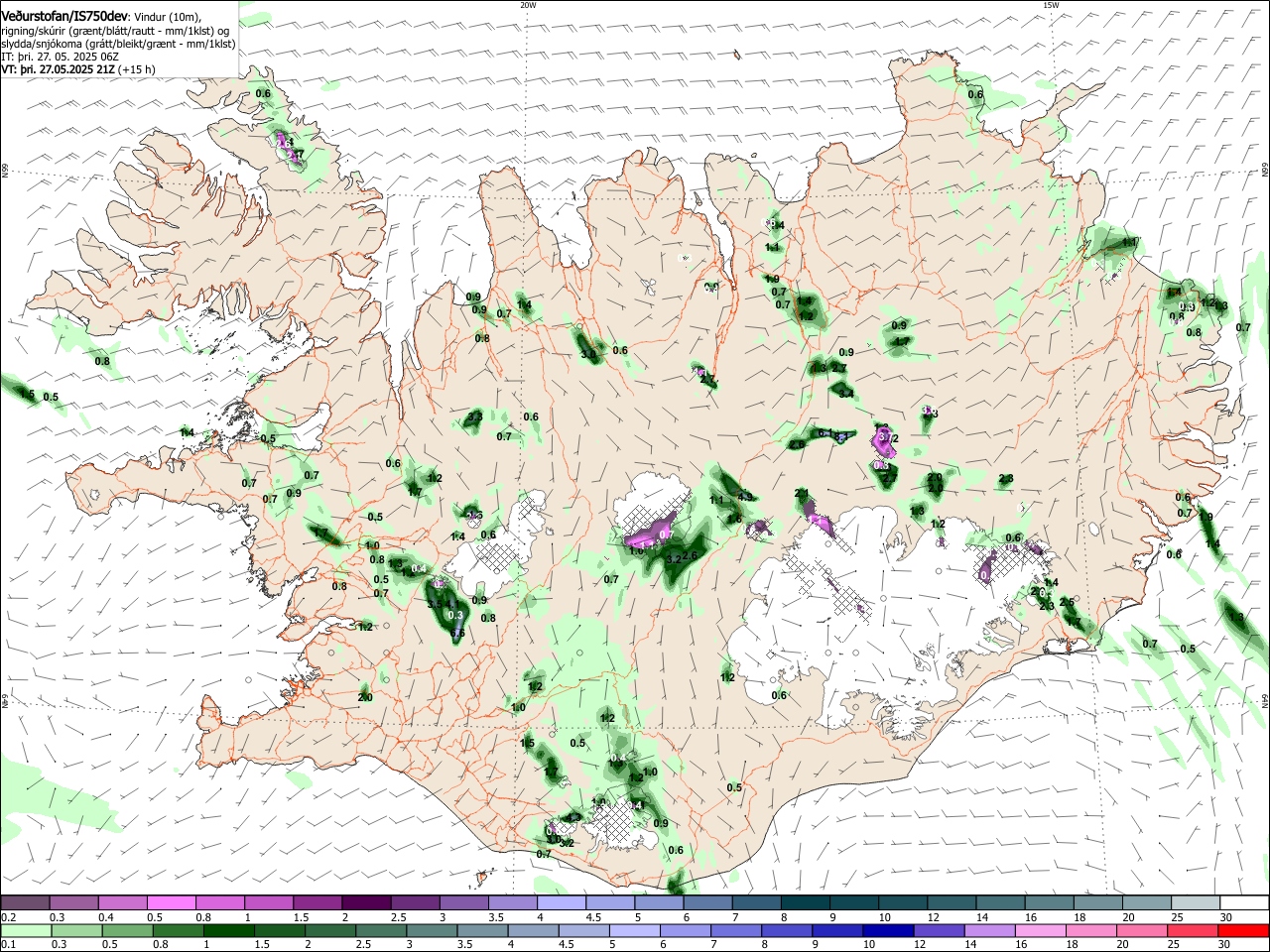Pick the bottom-row swatch starting at 20
This screenshot has width=1270, height=952.
[x=1143, y=930]
